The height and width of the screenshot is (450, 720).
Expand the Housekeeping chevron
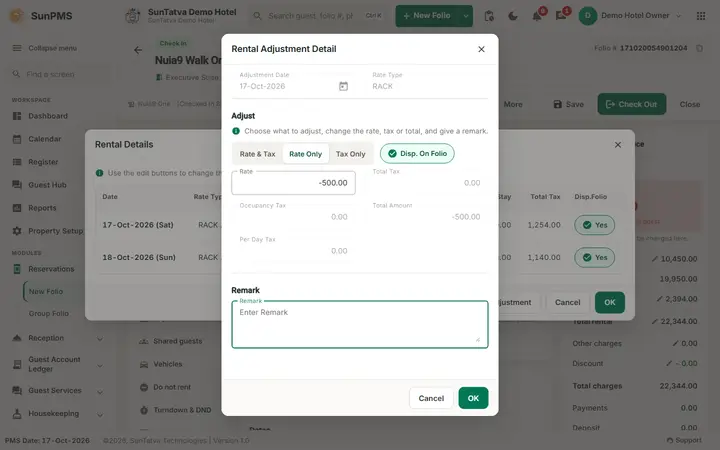(100, 415)
